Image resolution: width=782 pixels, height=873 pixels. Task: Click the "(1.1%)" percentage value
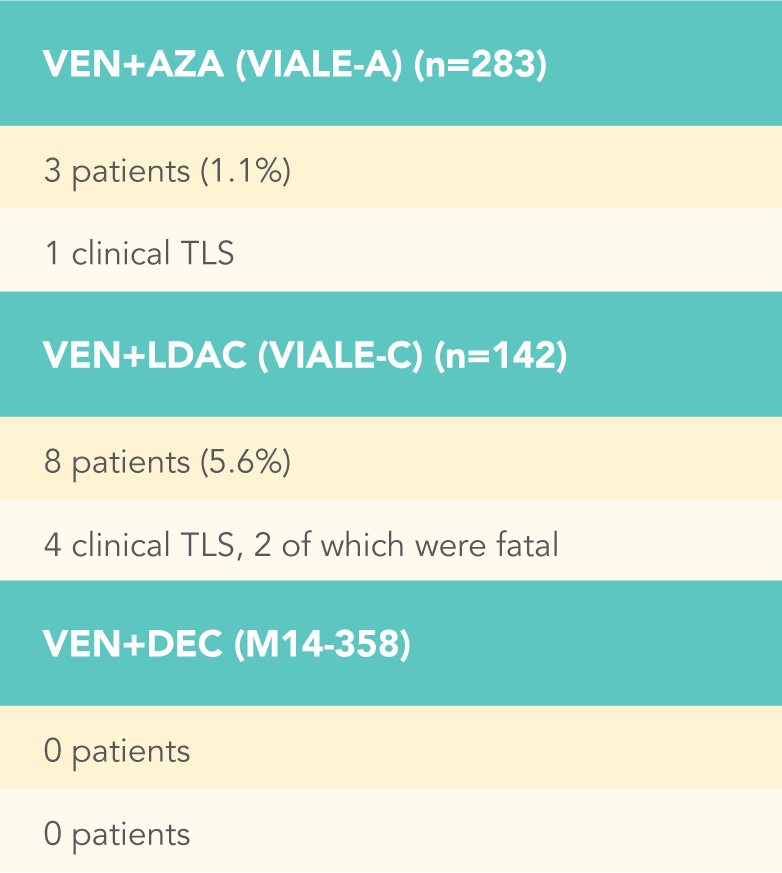pos(245,172)
